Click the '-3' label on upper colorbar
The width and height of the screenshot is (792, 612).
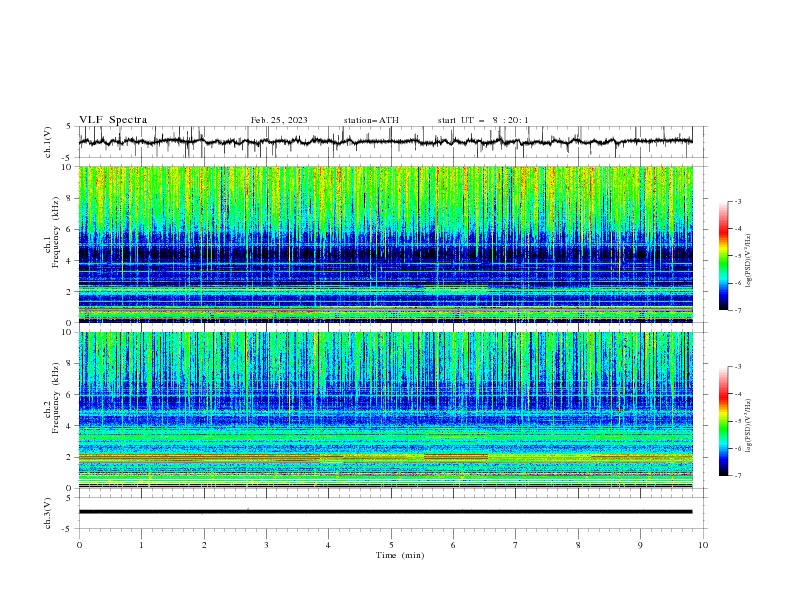(737, 201)
